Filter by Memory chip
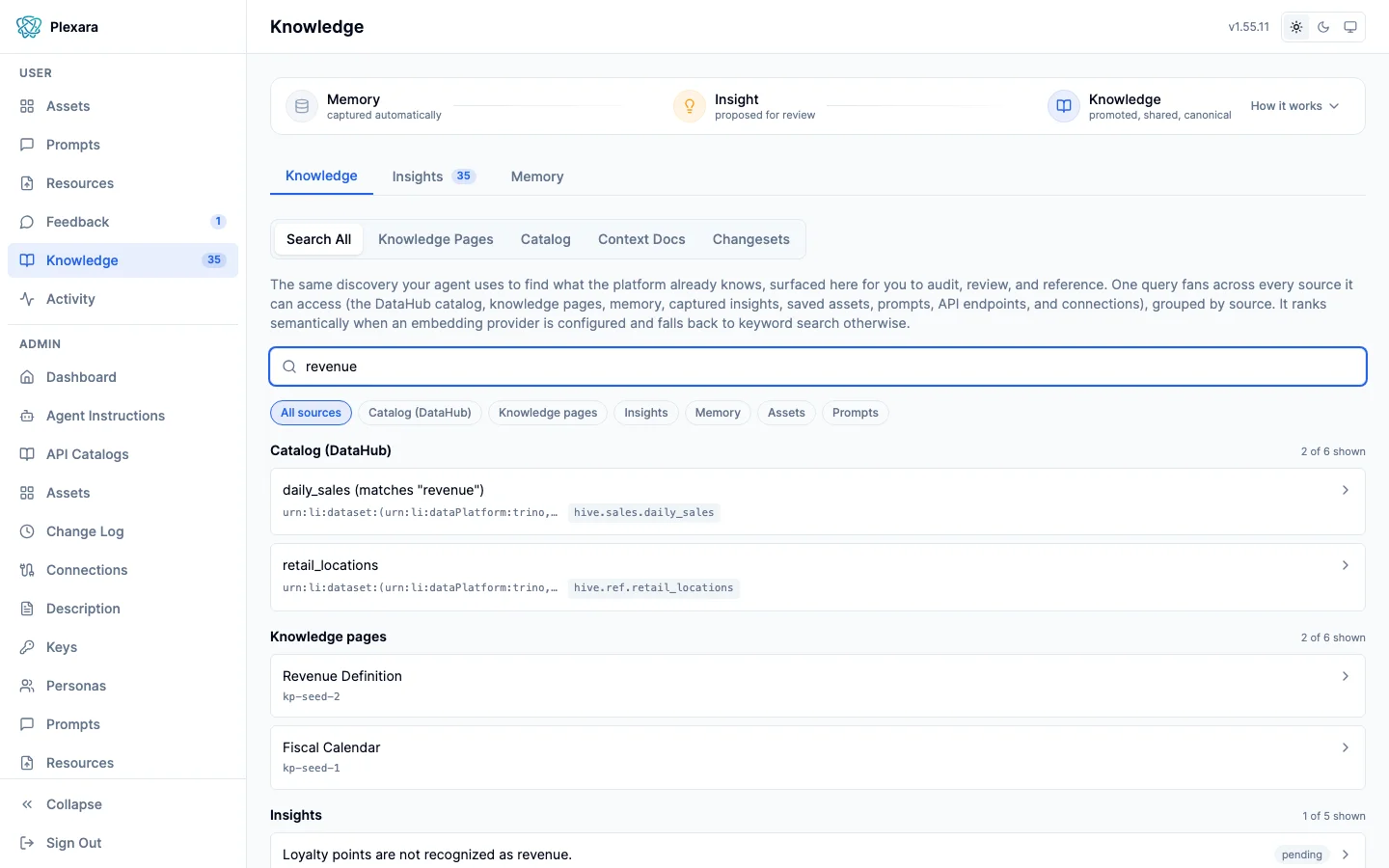This screenshot has width=1389, height=868. pyautogui.click(x=718, y=413)
